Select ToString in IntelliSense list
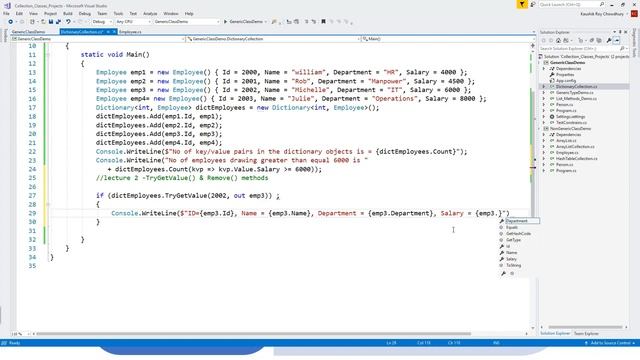 coord(513,266)
